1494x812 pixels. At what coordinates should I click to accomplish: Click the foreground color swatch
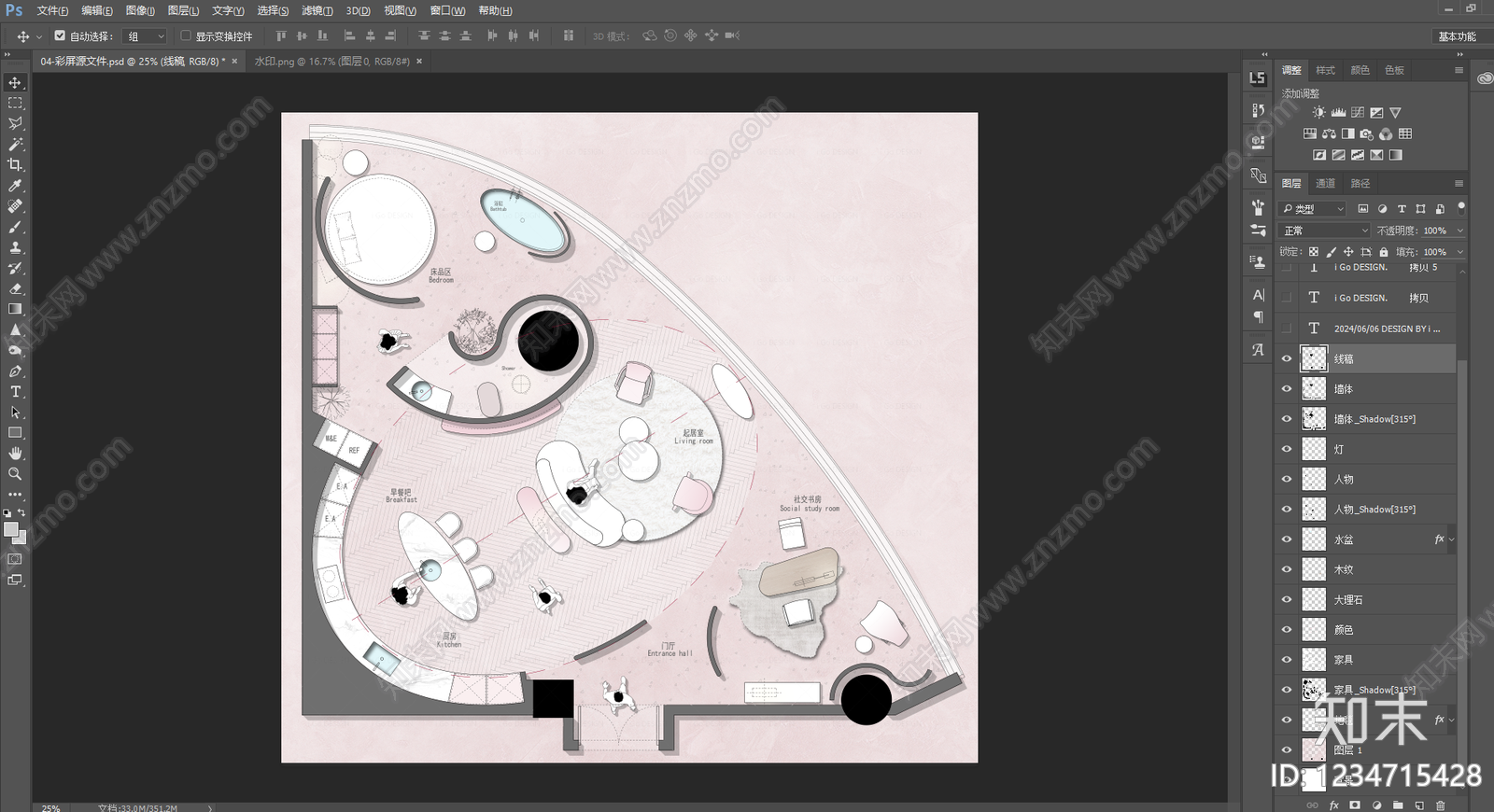click(10, 529)
